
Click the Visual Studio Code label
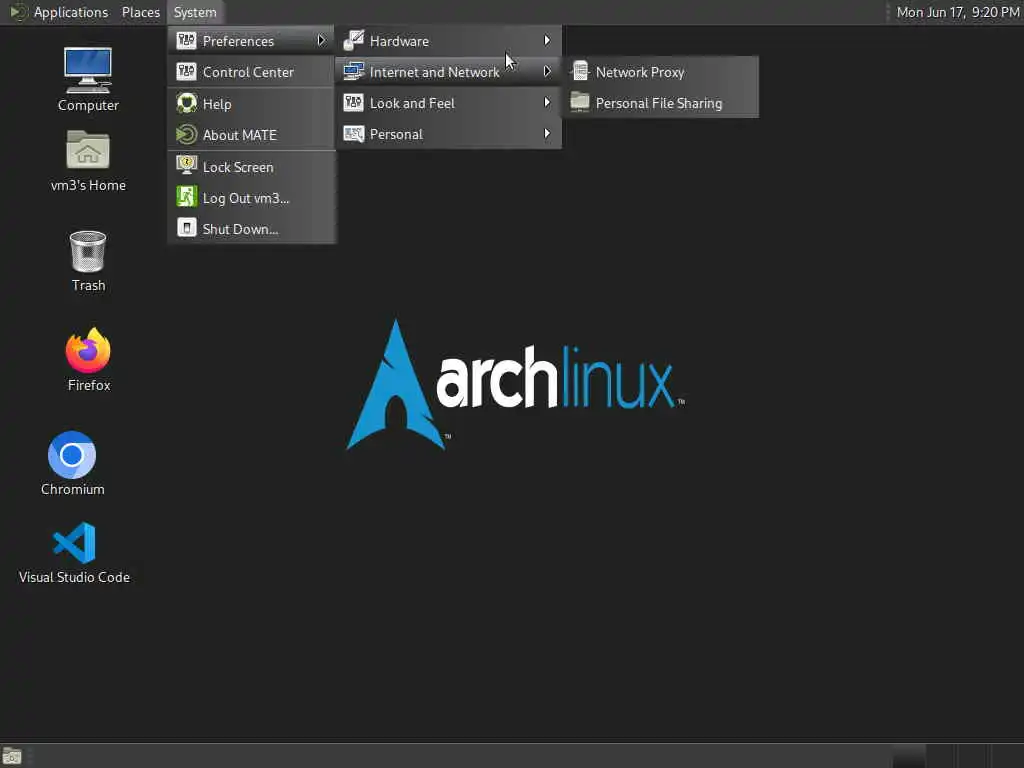pos(74,577)
